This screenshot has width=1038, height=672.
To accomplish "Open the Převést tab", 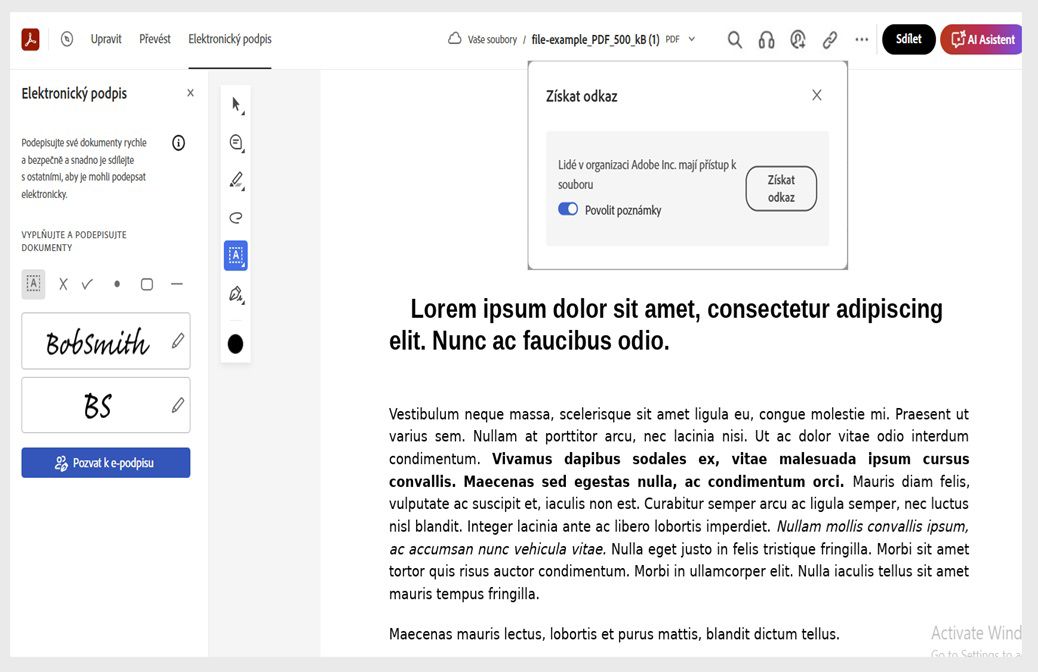I will click(x=155, y=38).
